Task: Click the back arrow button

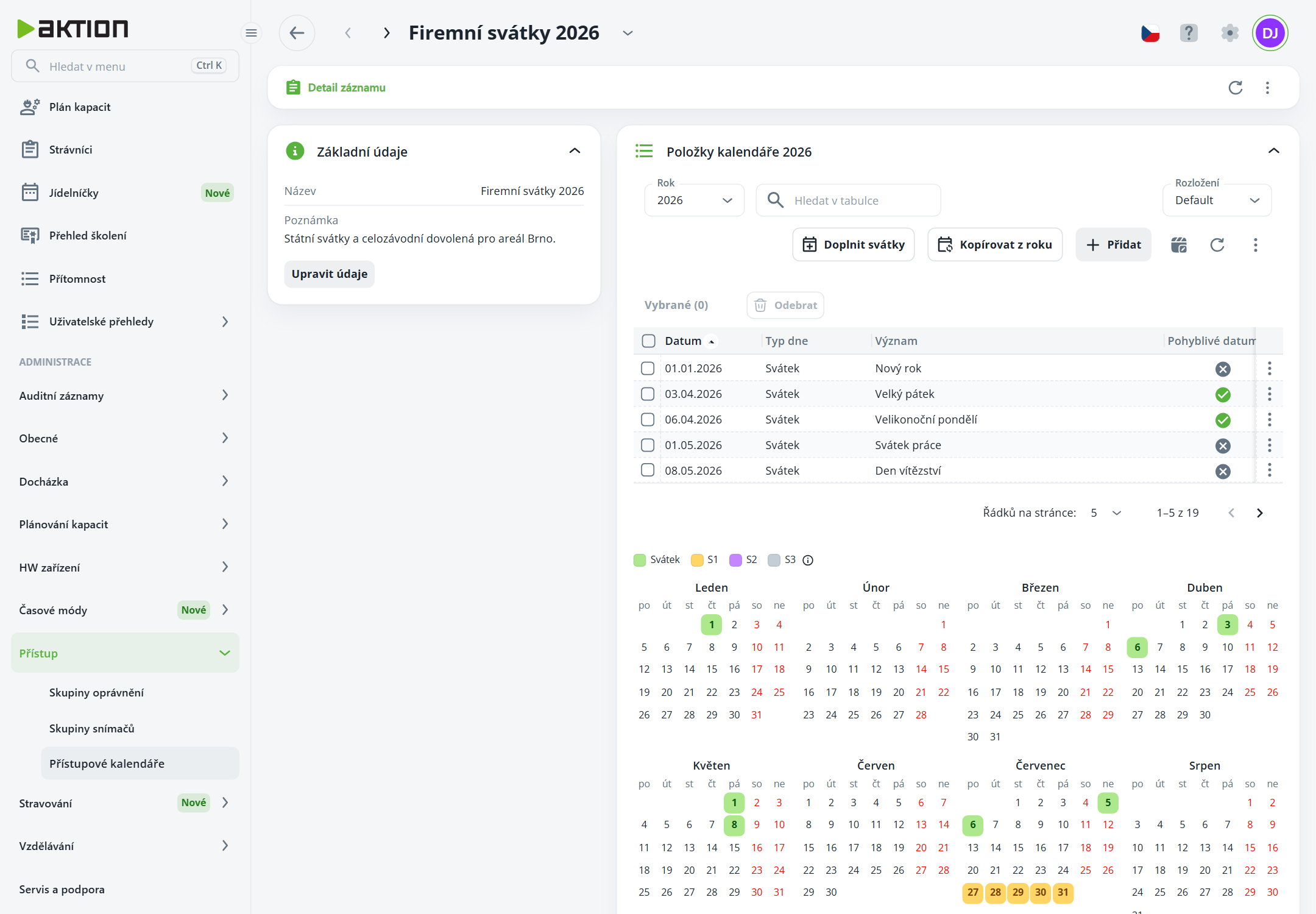Action: (297, 33)
